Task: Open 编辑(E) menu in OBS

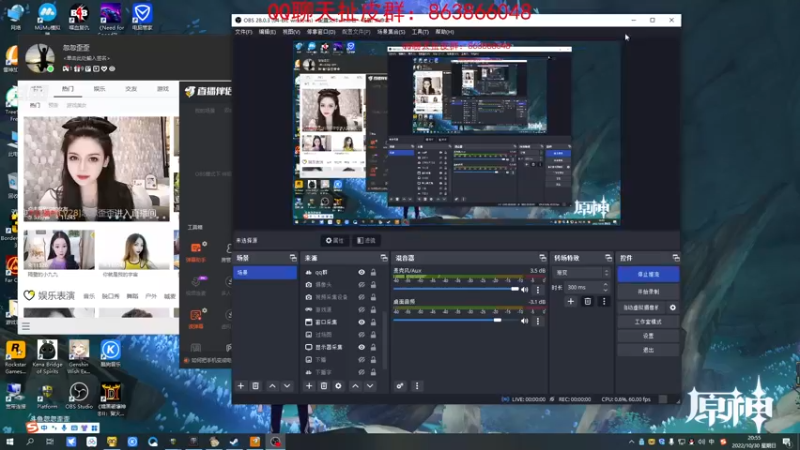Action: pos(267,32)
